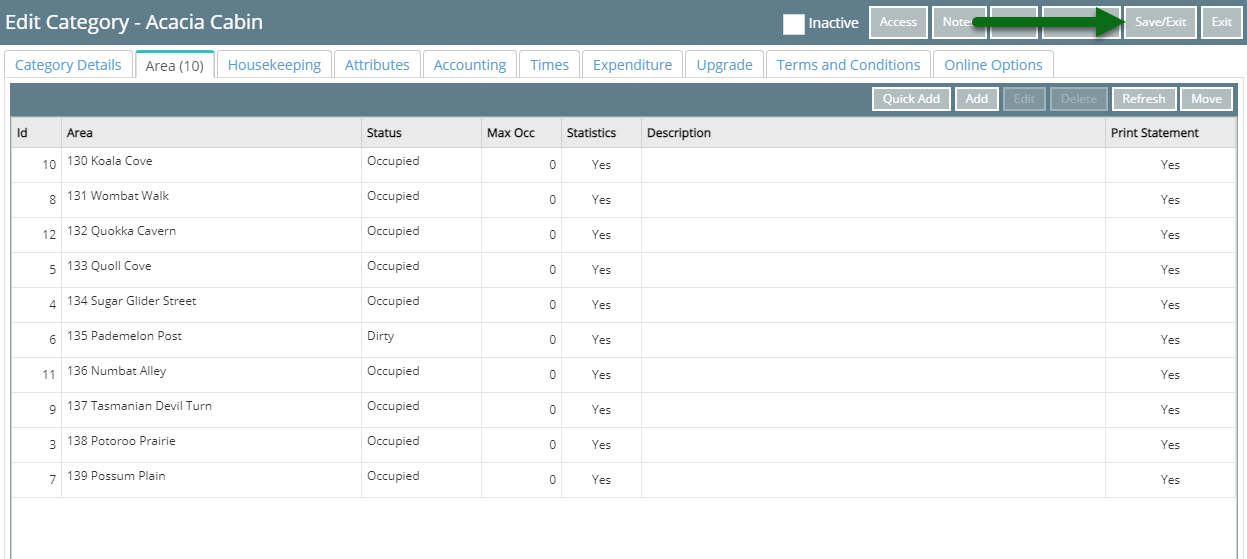Switch to the Online Options tab
Viewport: 1247px width, 559px height.
tap(993, 65)
